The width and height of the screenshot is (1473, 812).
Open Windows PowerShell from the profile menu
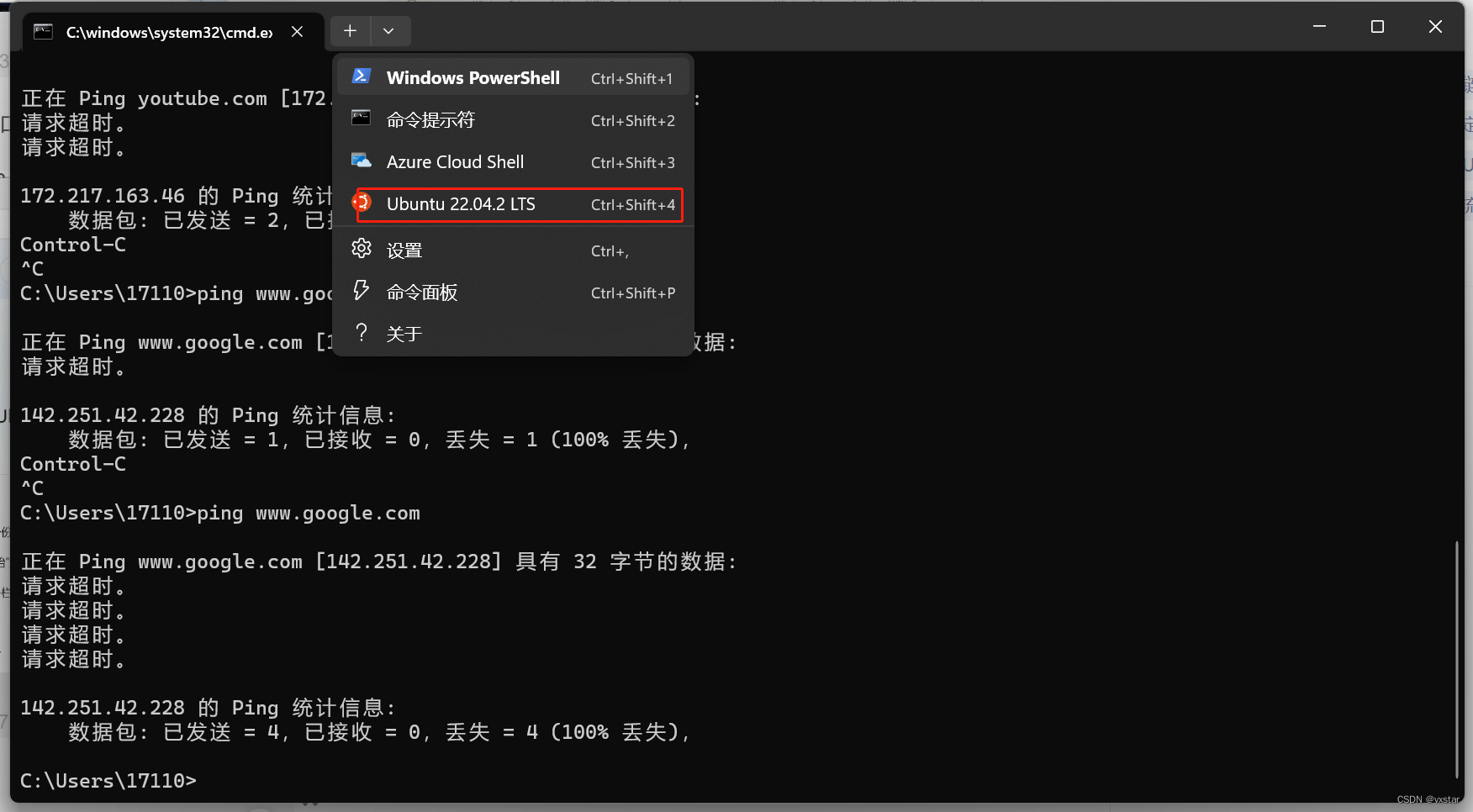(473, 77)
